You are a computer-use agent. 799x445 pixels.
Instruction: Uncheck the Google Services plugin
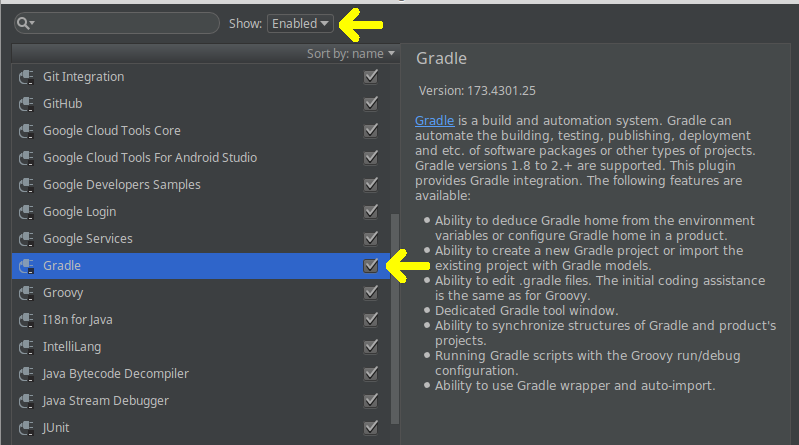[x=370, y=239]
